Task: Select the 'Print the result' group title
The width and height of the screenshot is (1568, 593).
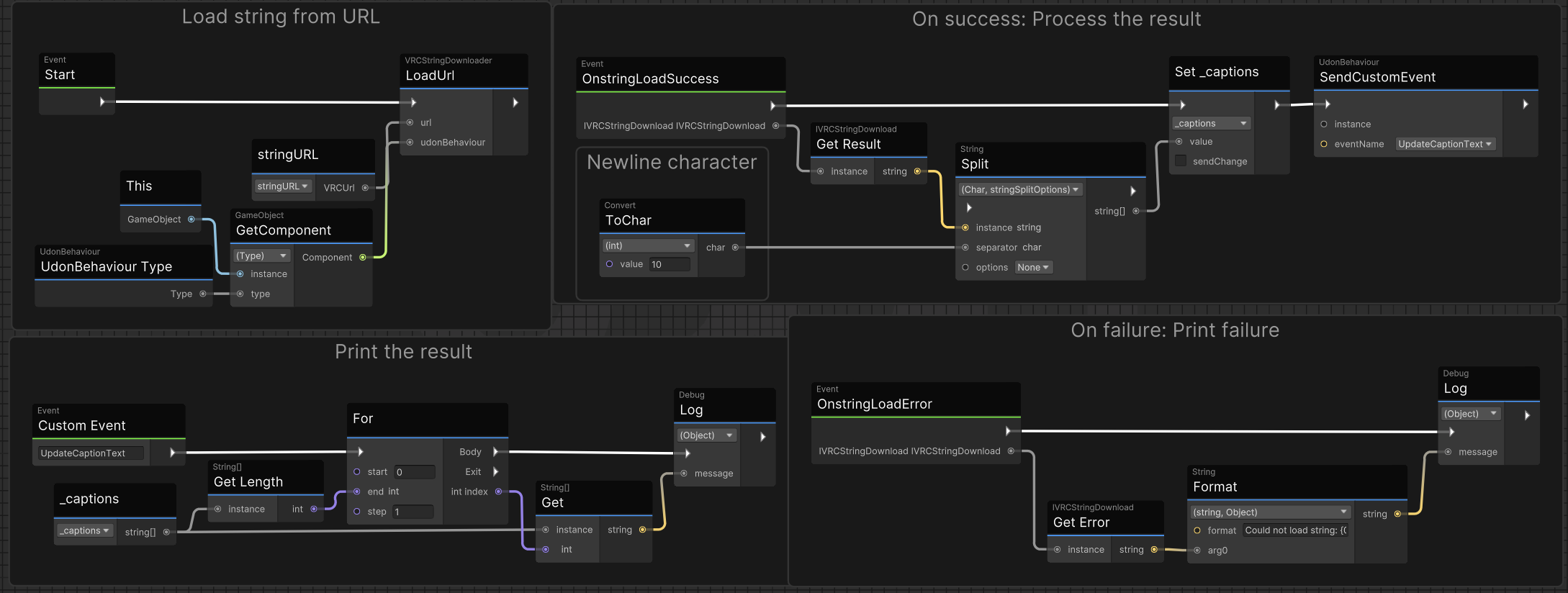Action: (x=403, y=352)
